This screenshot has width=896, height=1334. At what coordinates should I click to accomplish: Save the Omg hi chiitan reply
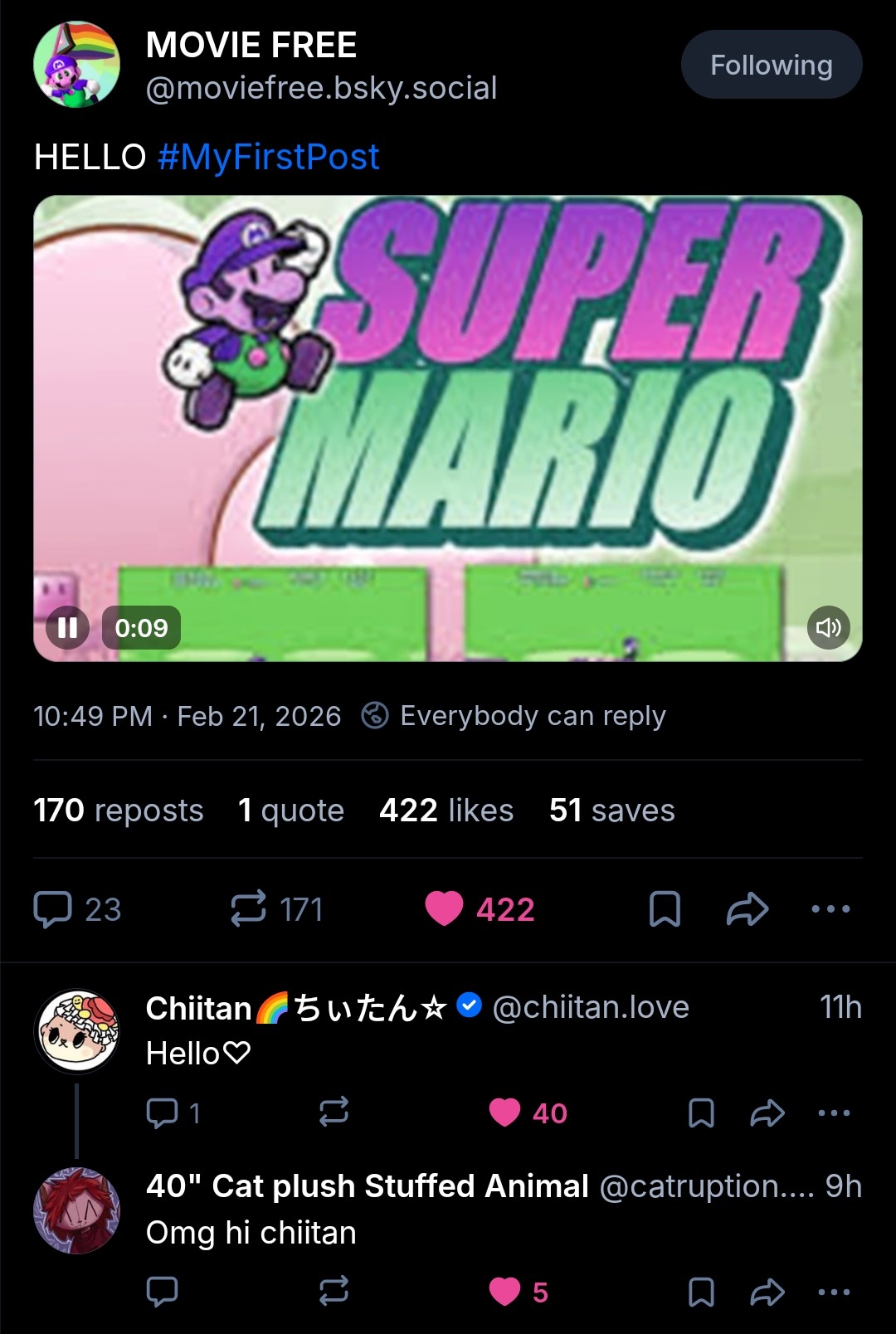click(701, 1292)
